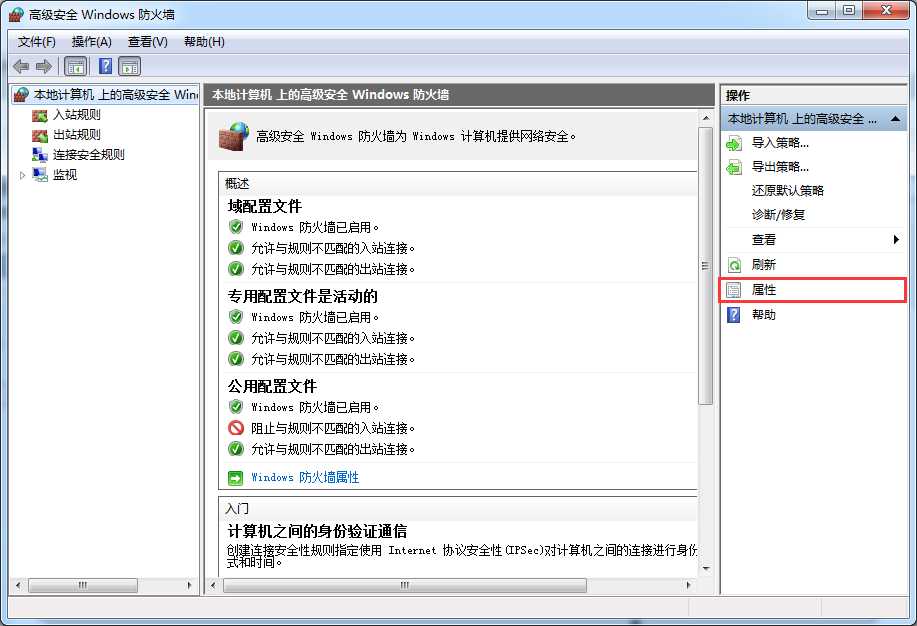Open the 查看(V) menu
The image size is (917, 626).
coord(147,42)
